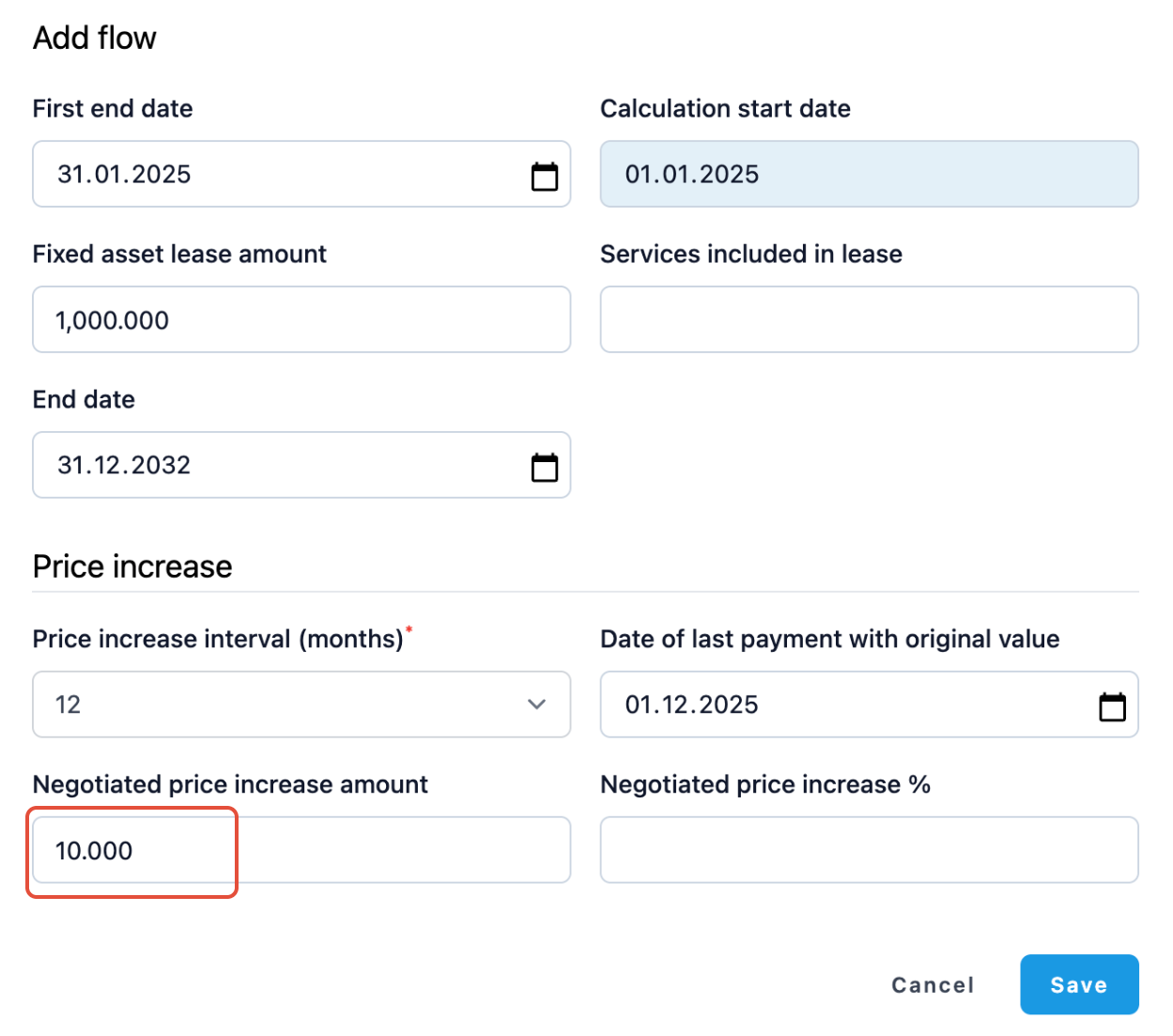Cancel the Add flow dialog
Image resolution: width=1173 pixels, height=1036 pixels.
point(932,985)
